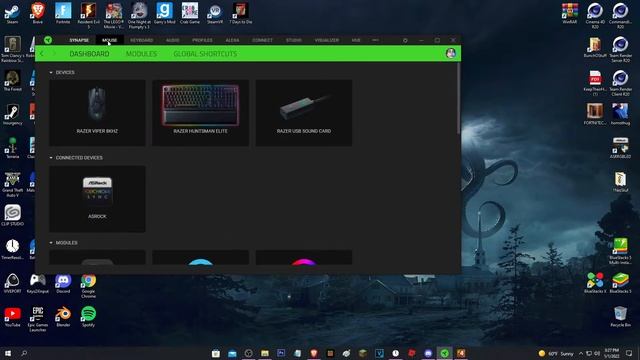Select the 7 Days to Die desktop icon

(240, 13)
